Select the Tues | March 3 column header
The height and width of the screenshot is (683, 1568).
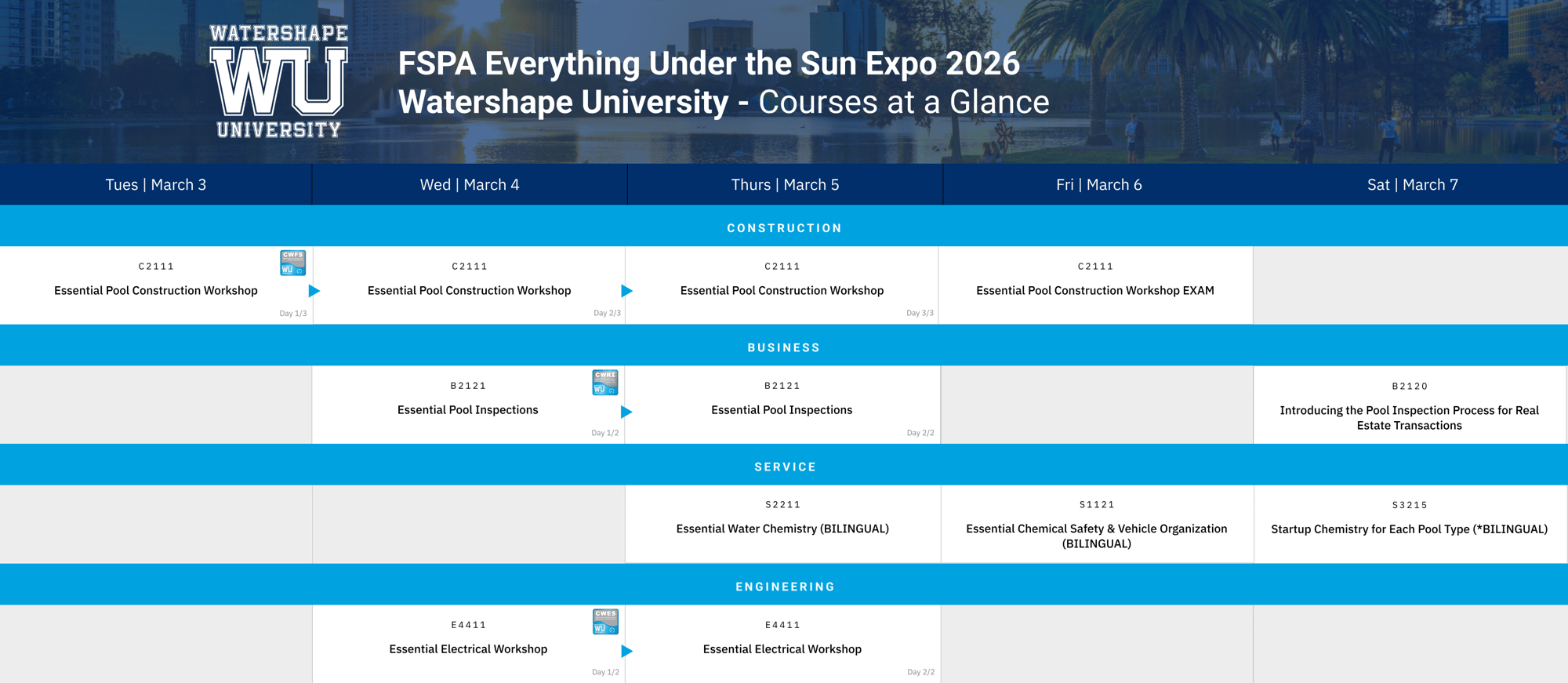click(156, 185)
